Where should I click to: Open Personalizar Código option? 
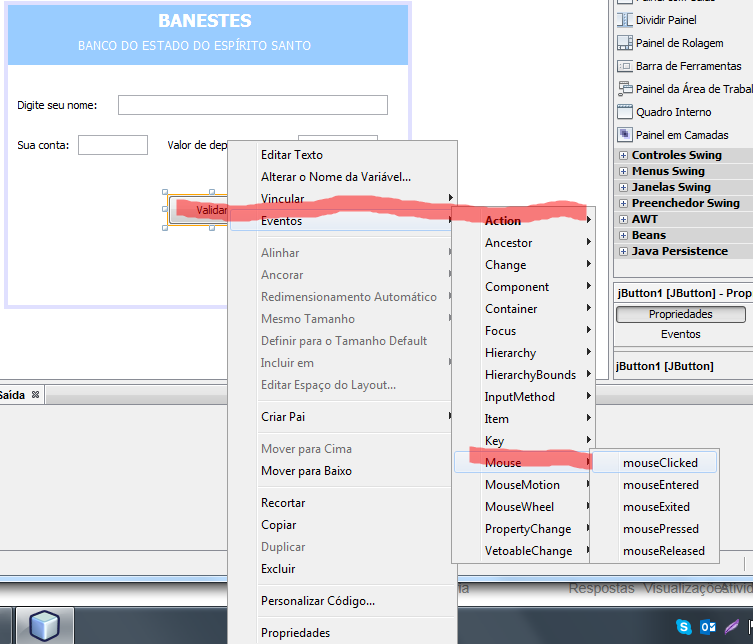click(342, 601)
